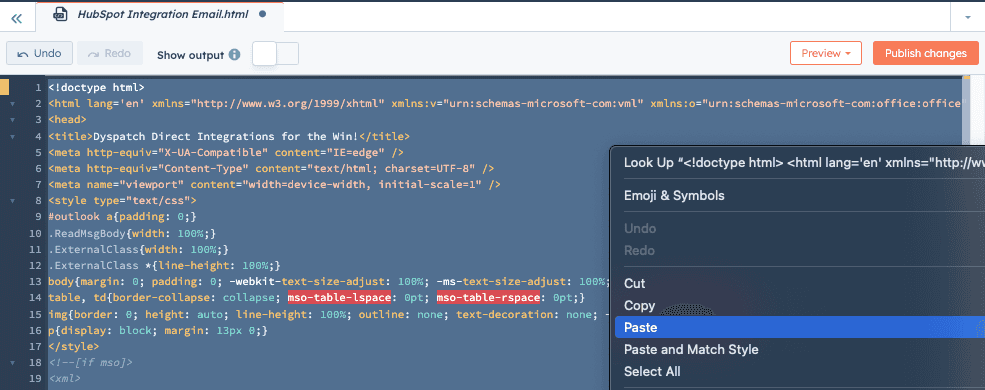
Task: Click the Redo button
Action: coord(110,53)
